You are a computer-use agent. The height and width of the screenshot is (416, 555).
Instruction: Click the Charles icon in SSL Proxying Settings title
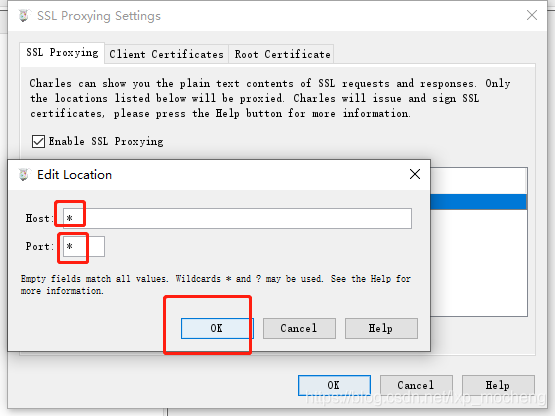tap(24, 16)
